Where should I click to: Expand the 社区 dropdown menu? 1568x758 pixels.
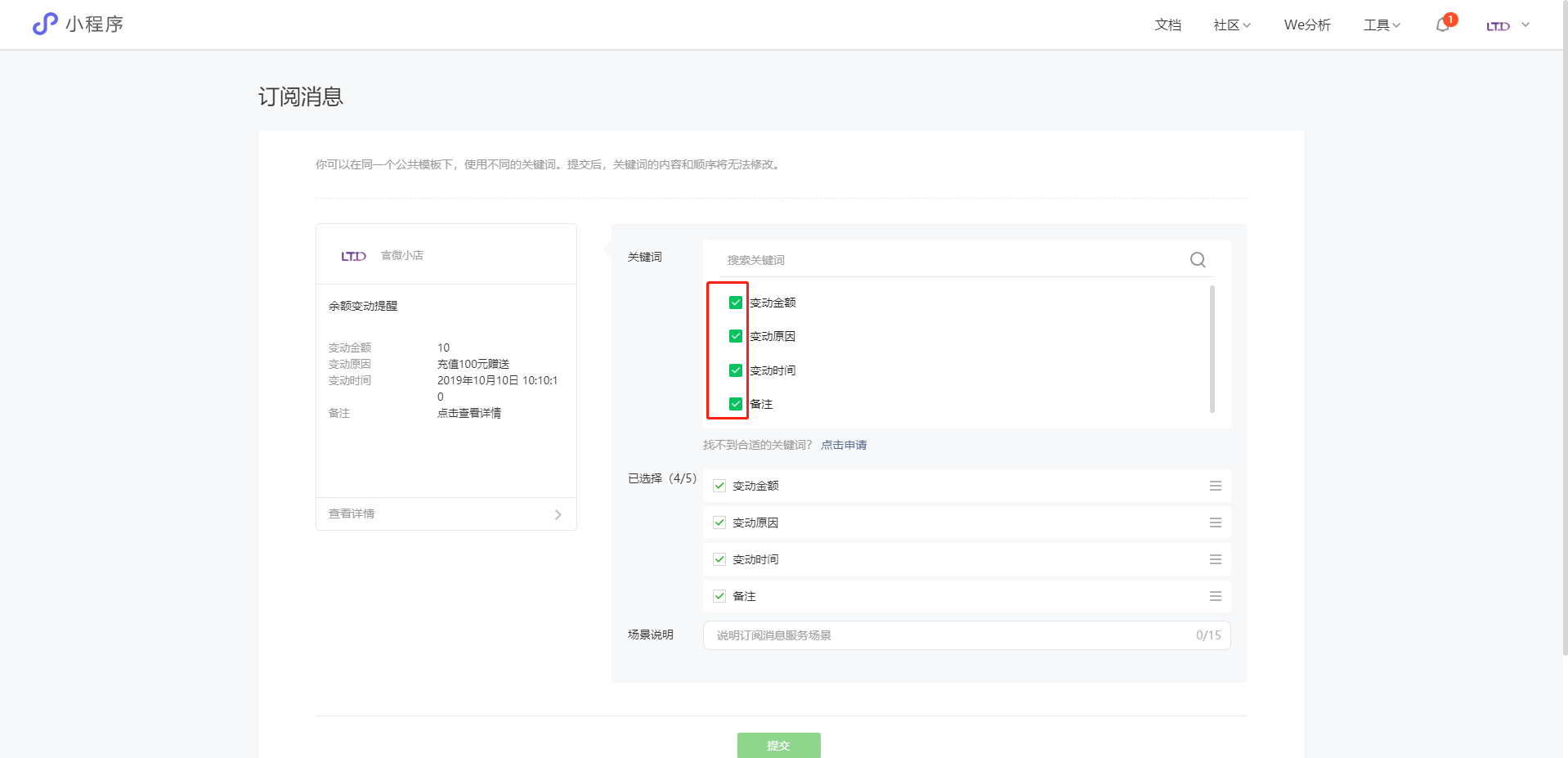(1231, 25)
